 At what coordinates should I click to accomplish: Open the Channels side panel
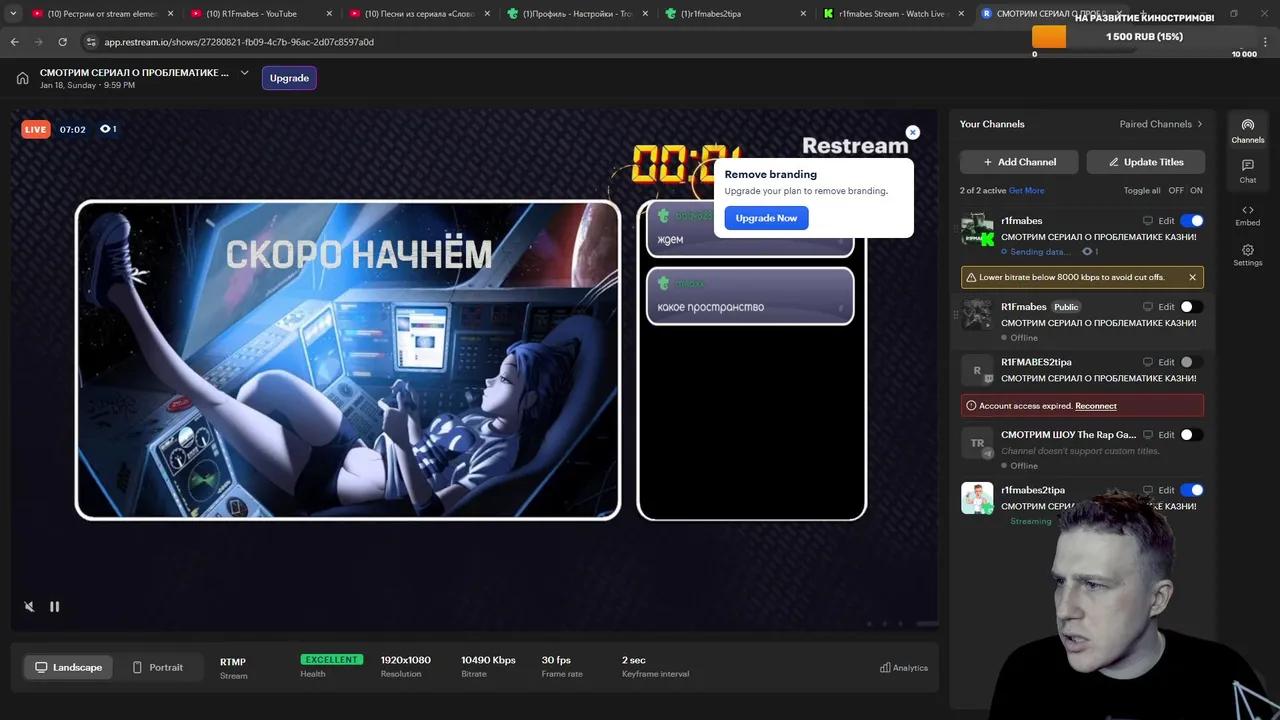pyautogui.click(x=1247, y=131)
